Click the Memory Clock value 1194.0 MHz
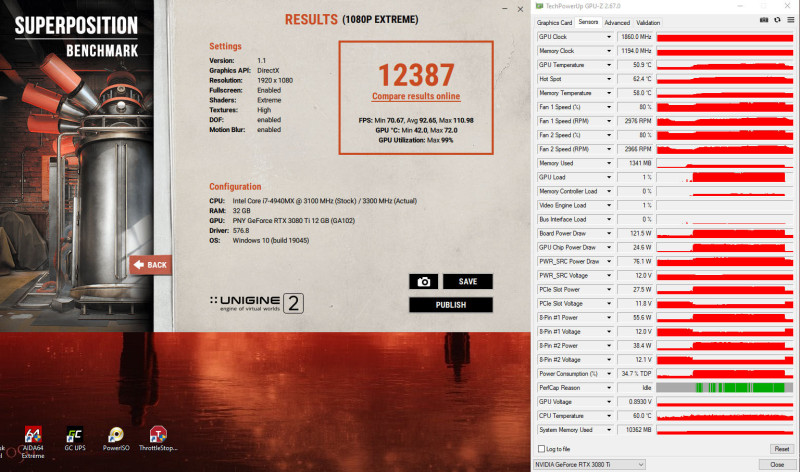Screen dimensions: 800x472 [x=635, y=51]
